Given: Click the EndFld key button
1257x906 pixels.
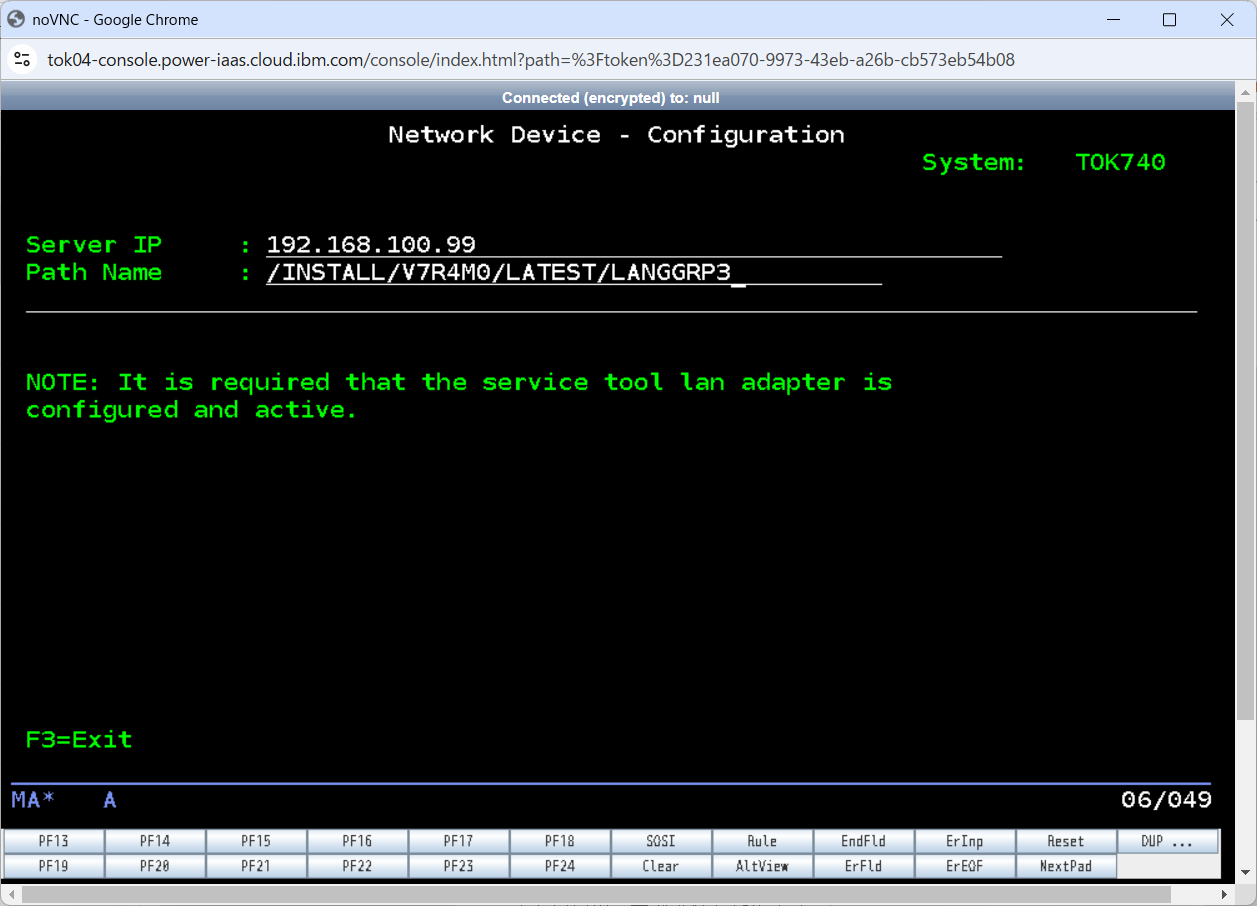Looking at the screenshot, I should coord(863,841).
